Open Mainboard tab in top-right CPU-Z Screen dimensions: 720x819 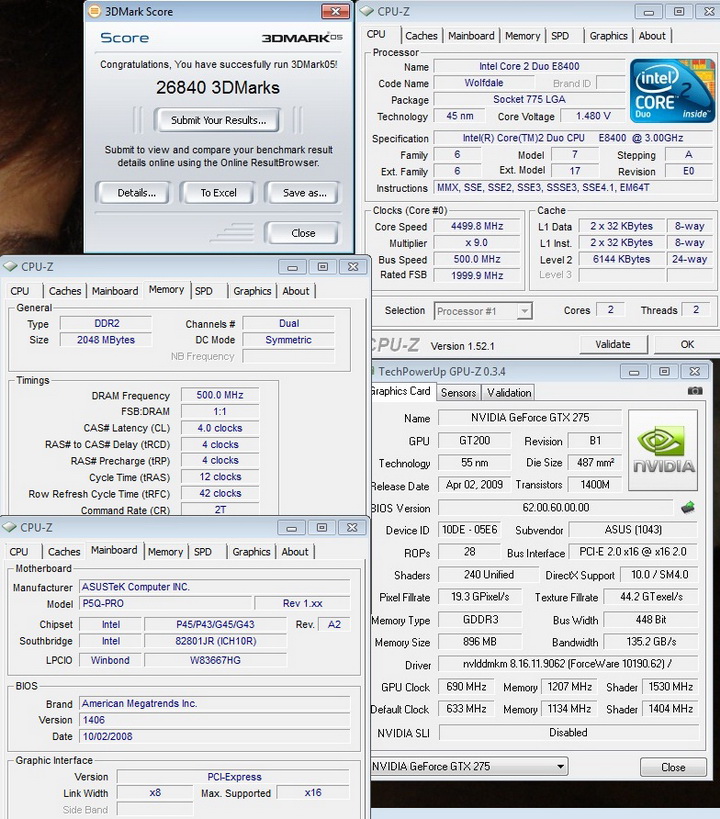click(471, 36)
